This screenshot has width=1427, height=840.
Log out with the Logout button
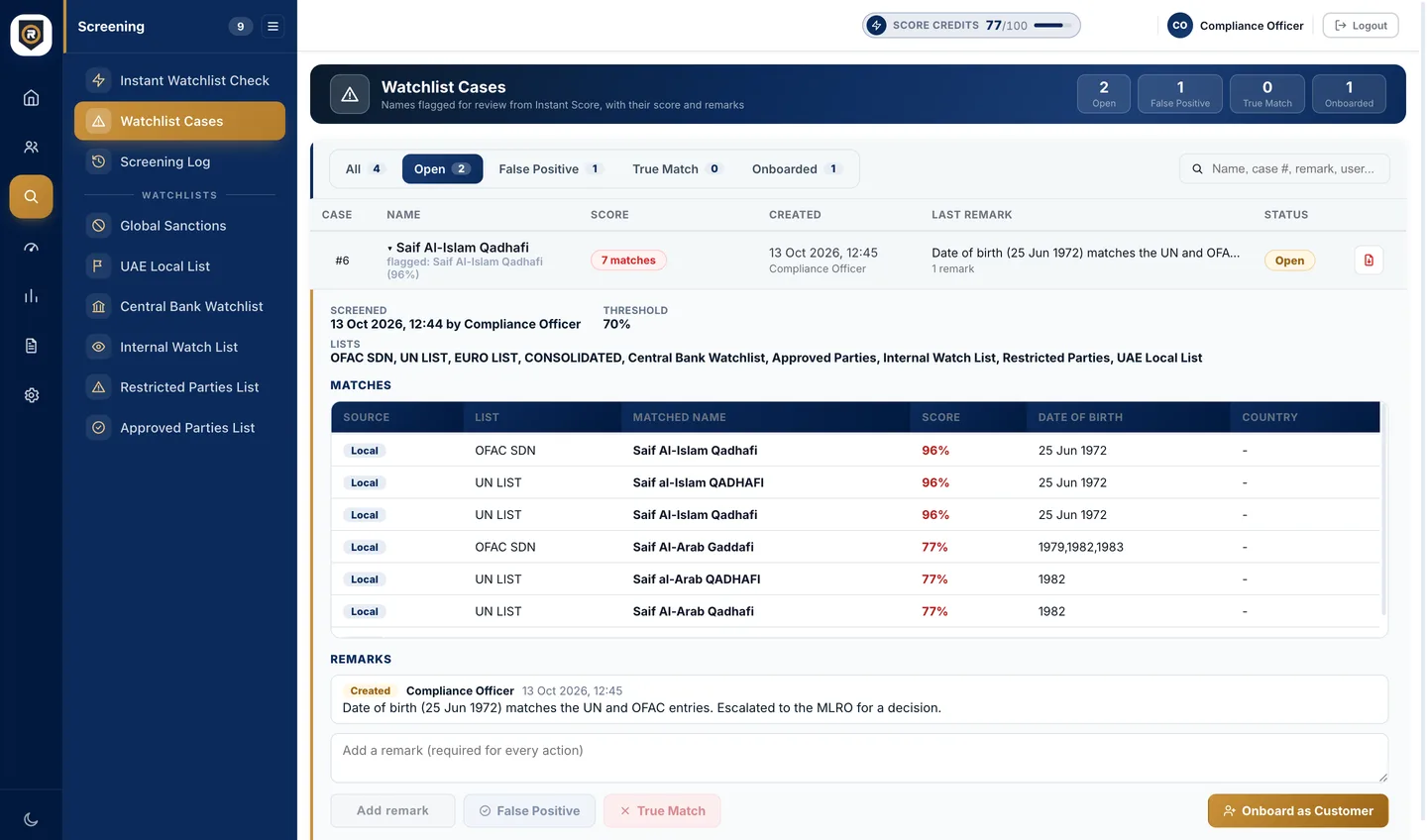1360,26
